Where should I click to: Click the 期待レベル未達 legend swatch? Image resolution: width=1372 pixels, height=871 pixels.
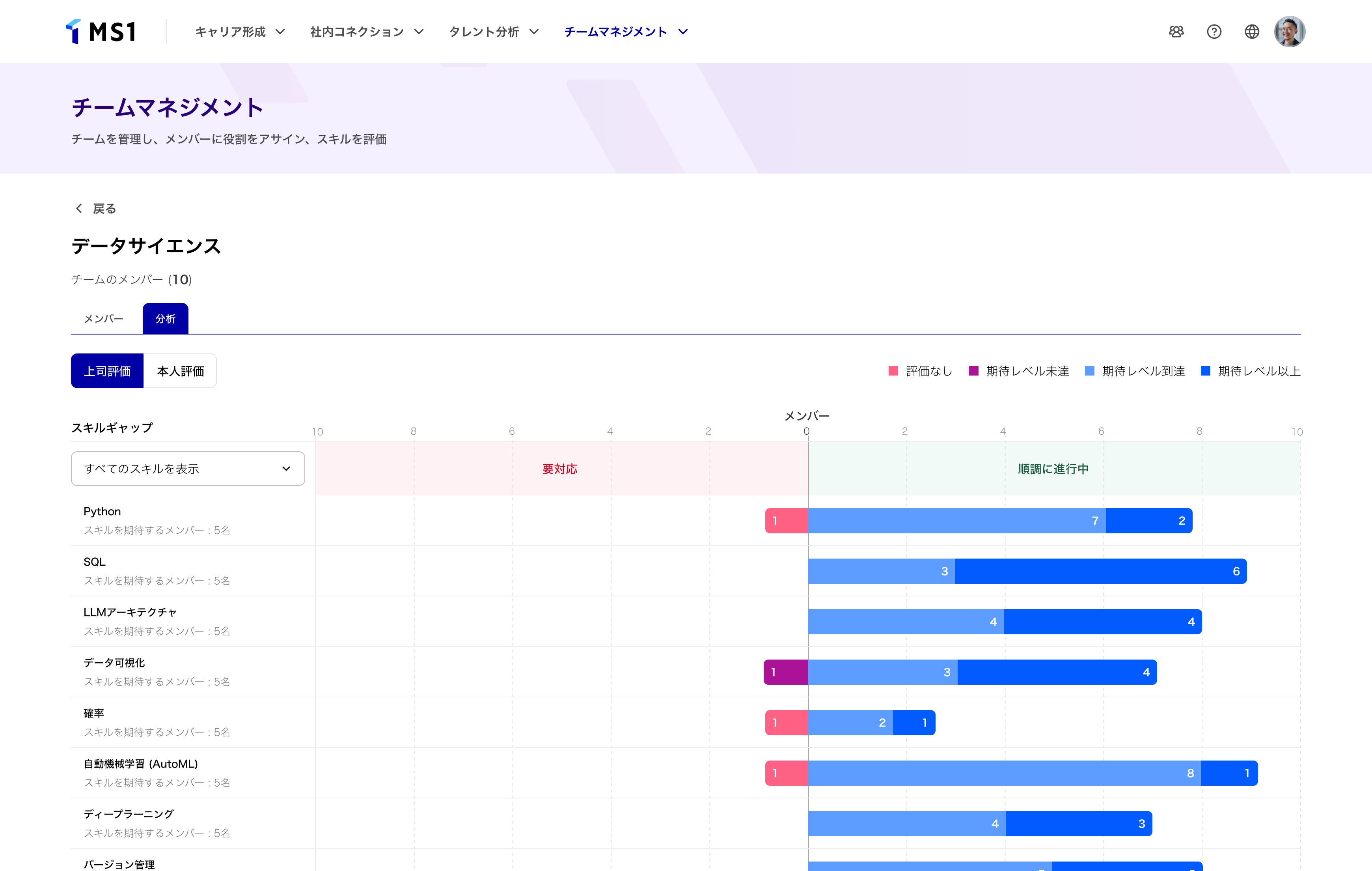974,371
